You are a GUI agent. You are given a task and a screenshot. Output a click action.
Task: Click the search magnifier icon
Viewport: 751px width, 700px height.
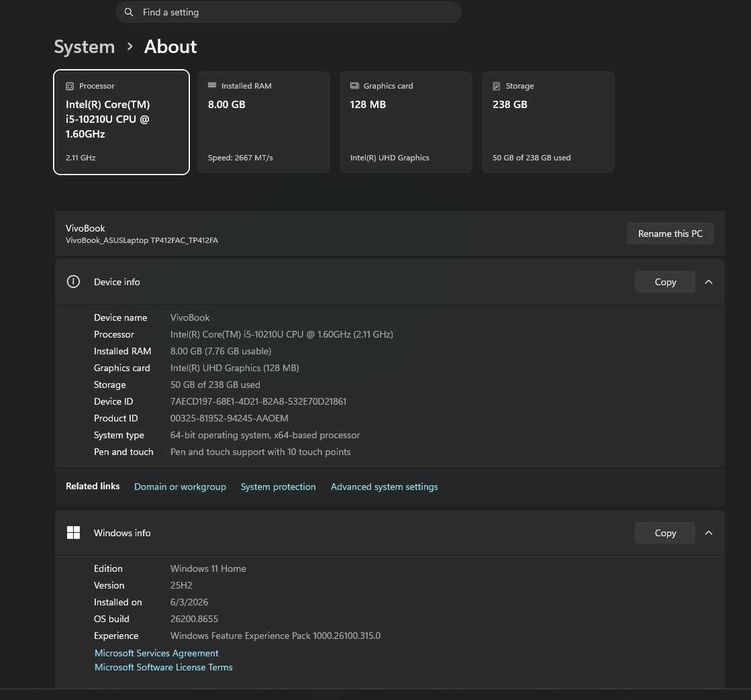click(x=128, y=12)
